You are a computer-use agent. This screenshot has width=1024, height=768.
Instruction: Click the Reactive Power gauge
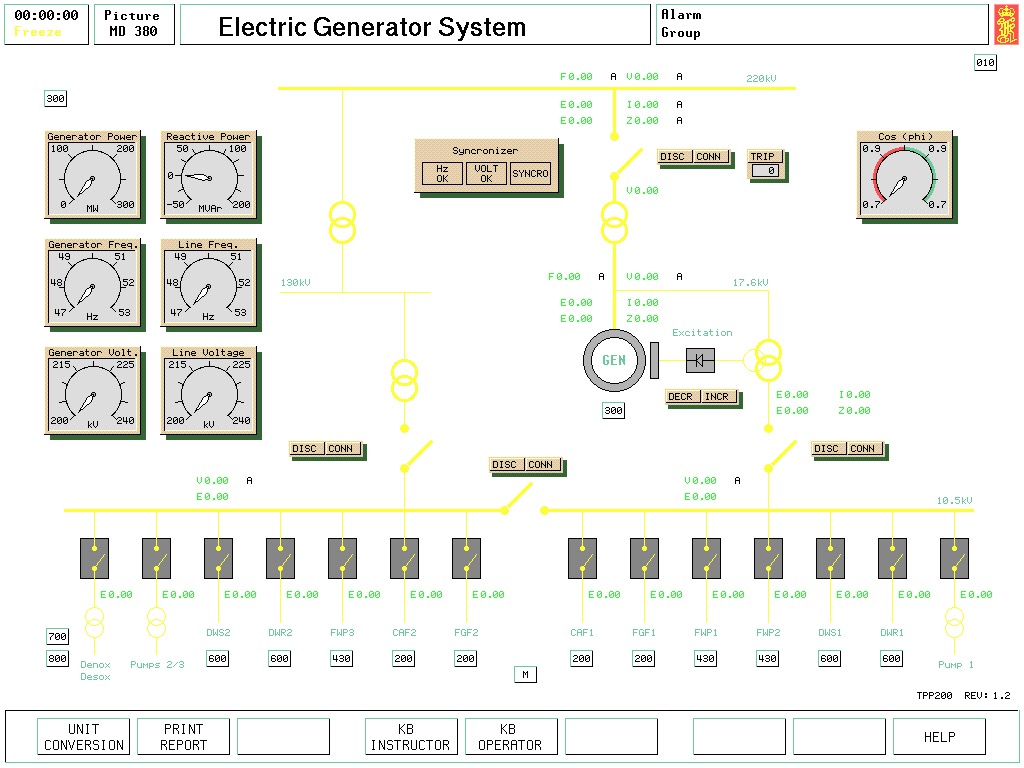[x=208, y=174]
